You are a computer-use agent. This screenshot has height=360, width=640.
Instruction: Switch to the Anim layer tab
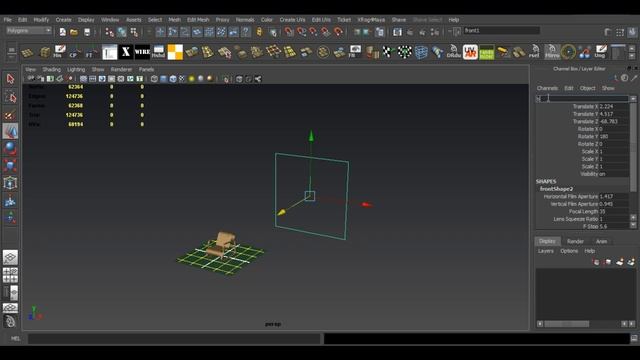[601, 242]
